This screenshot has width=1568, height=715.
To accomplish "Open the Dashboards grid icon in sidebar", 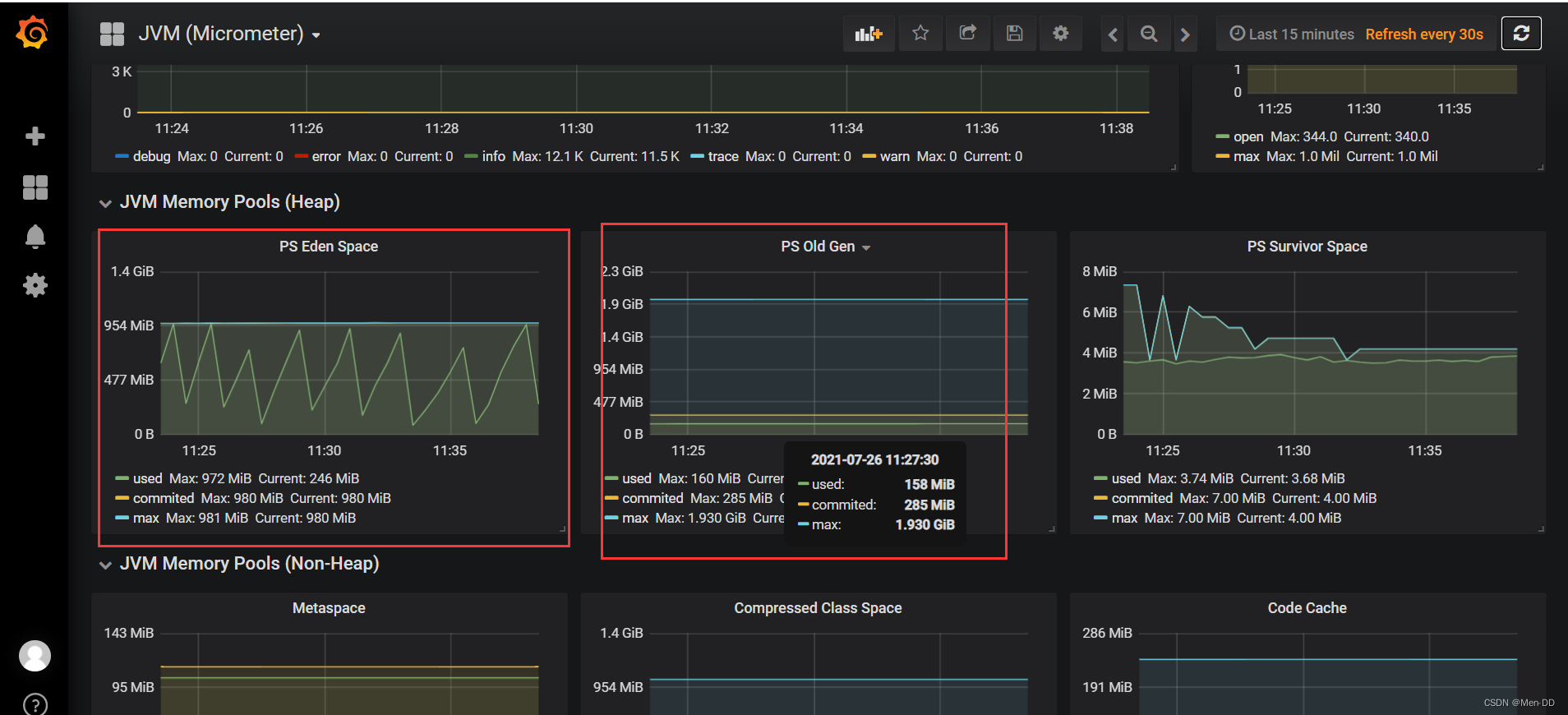I will tap(35, 187).
